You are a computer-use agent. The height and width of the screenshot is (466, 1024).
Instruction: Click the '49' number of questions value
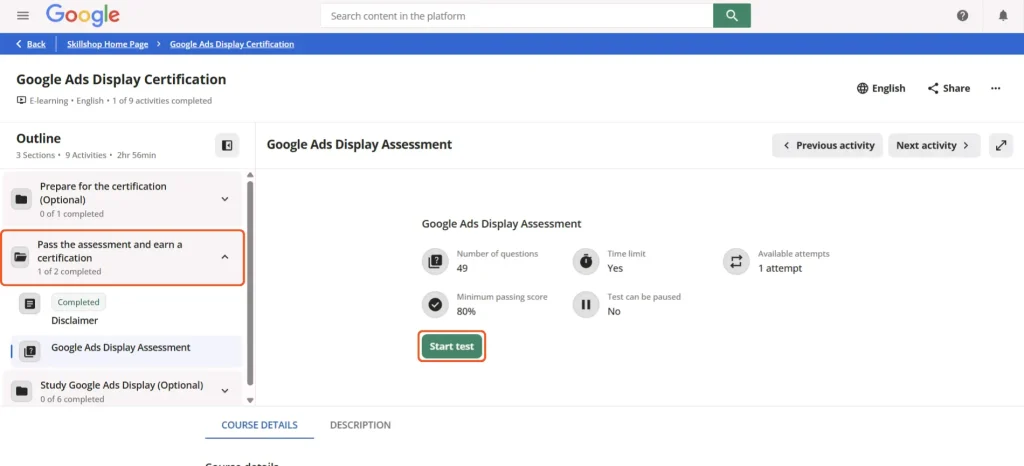coord(462,268)
